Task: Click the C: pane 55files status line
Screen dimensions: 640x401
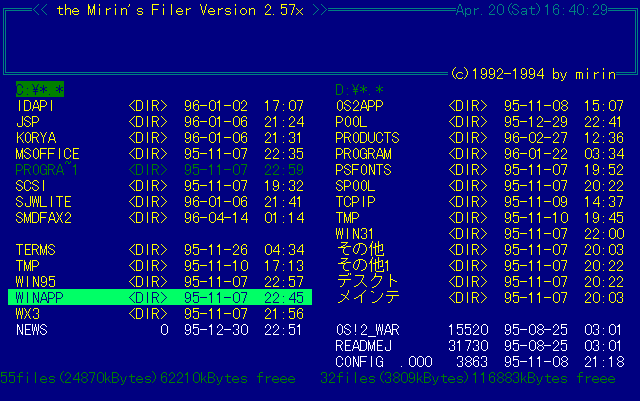Action: pos(148,378)
